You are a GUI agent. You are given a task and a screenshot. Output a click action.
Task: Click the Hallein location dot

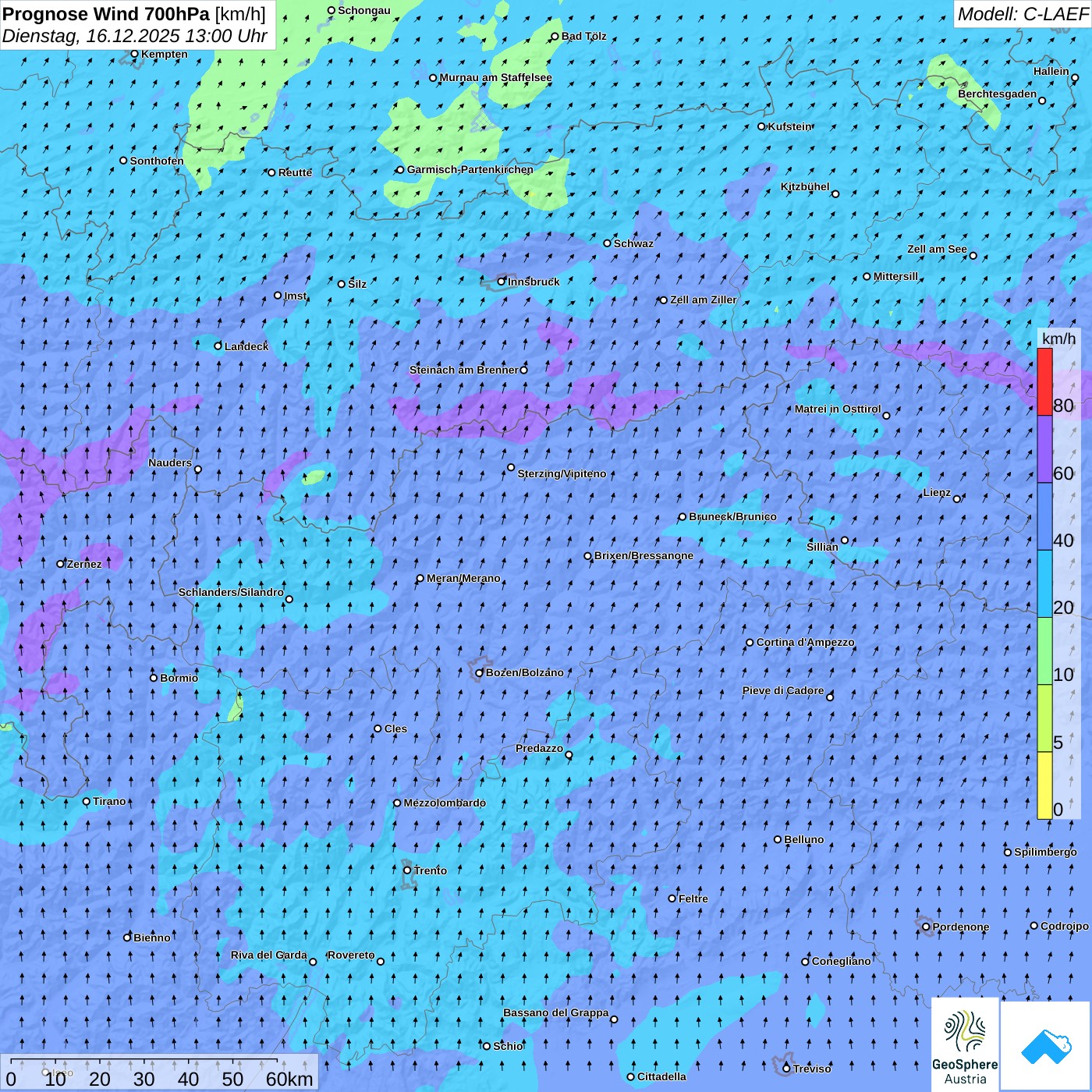tap(1075, 78)
